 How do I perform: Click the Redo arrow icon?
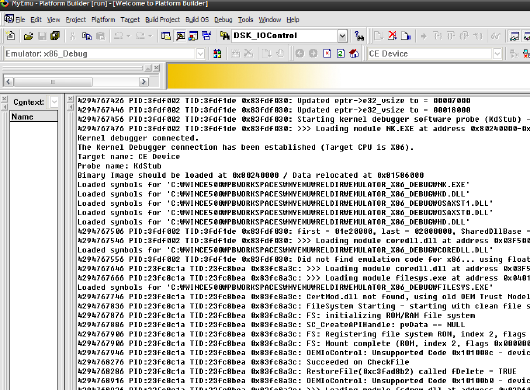pos(140,36)
